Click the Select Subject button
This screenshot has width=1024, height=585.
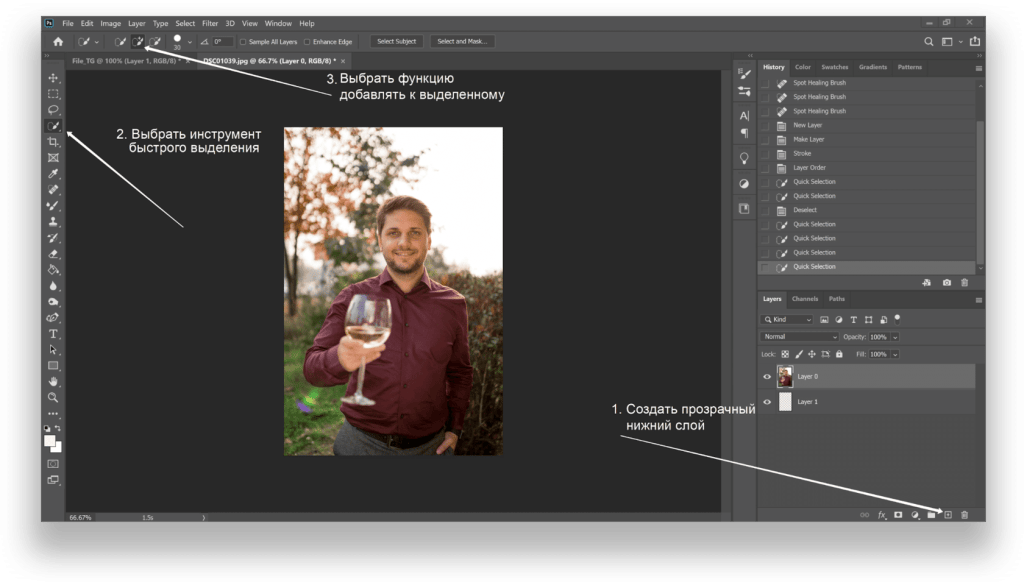[x=397, y=42]
